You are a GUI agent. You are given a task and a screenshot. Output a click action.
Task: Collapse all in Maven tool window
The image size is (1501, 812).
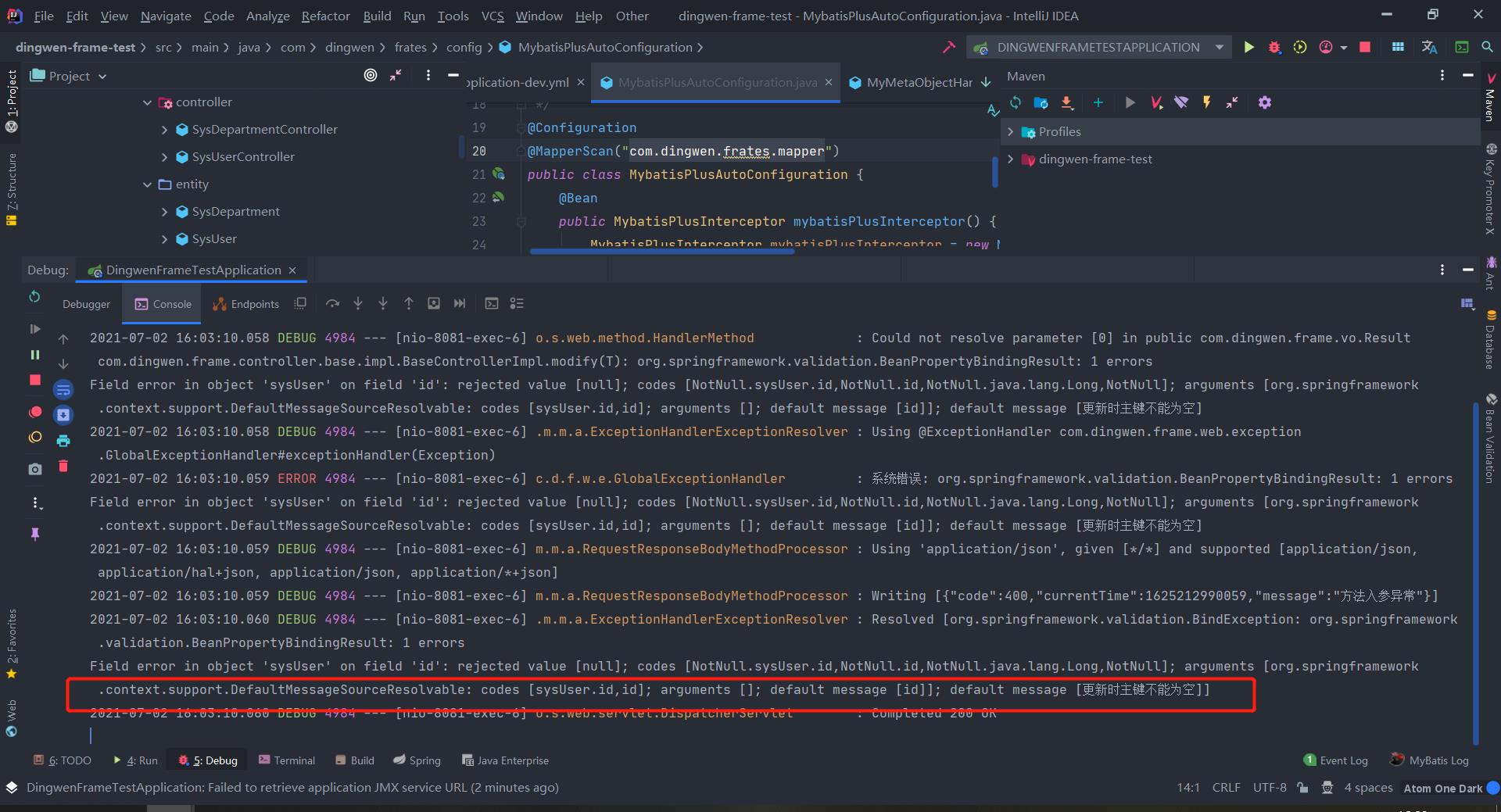click(x=1232, y=102)
